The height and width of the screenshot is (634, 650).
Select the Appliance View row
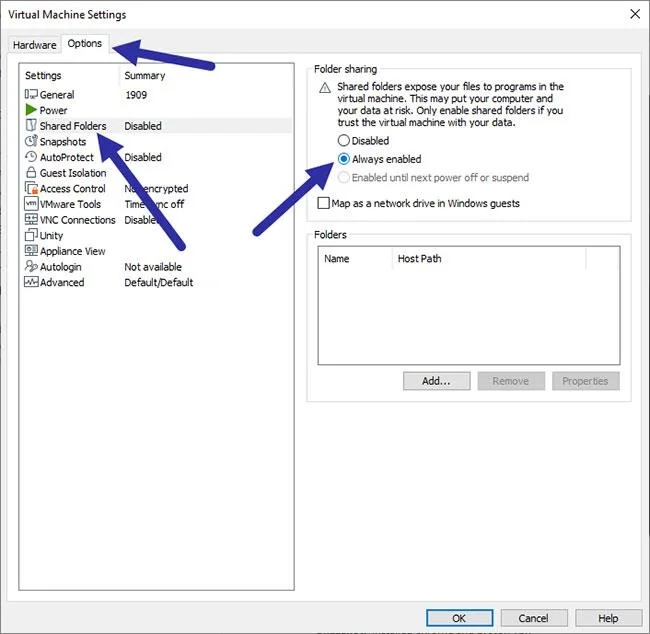pyautogui.click(x=157, y=251)
